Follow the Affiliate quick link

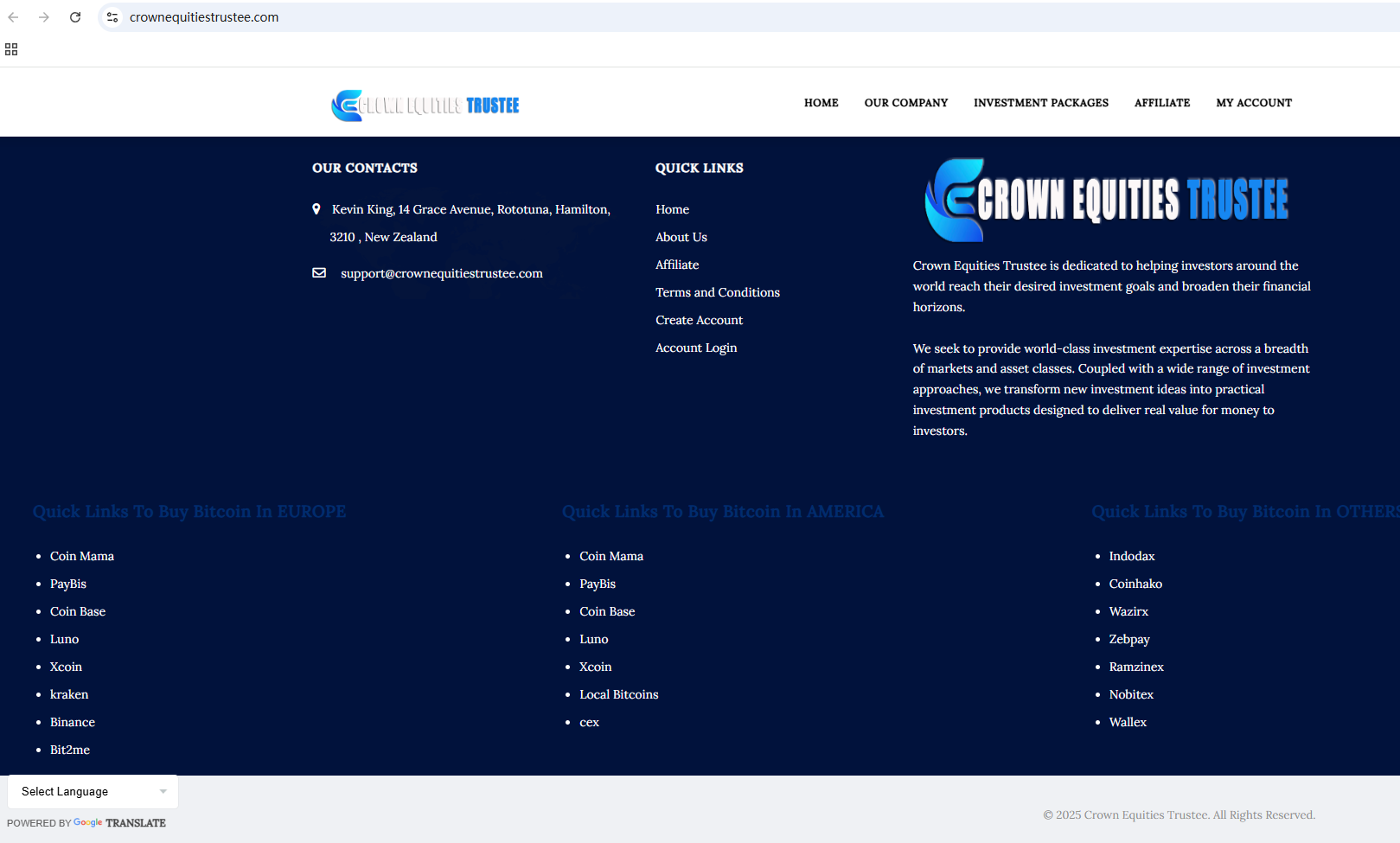pos(677,265)
